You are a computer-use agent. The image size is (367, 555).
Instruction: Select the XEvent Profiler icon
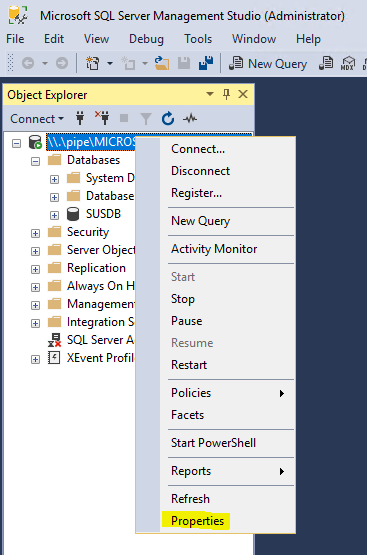[x=54, y=358]
